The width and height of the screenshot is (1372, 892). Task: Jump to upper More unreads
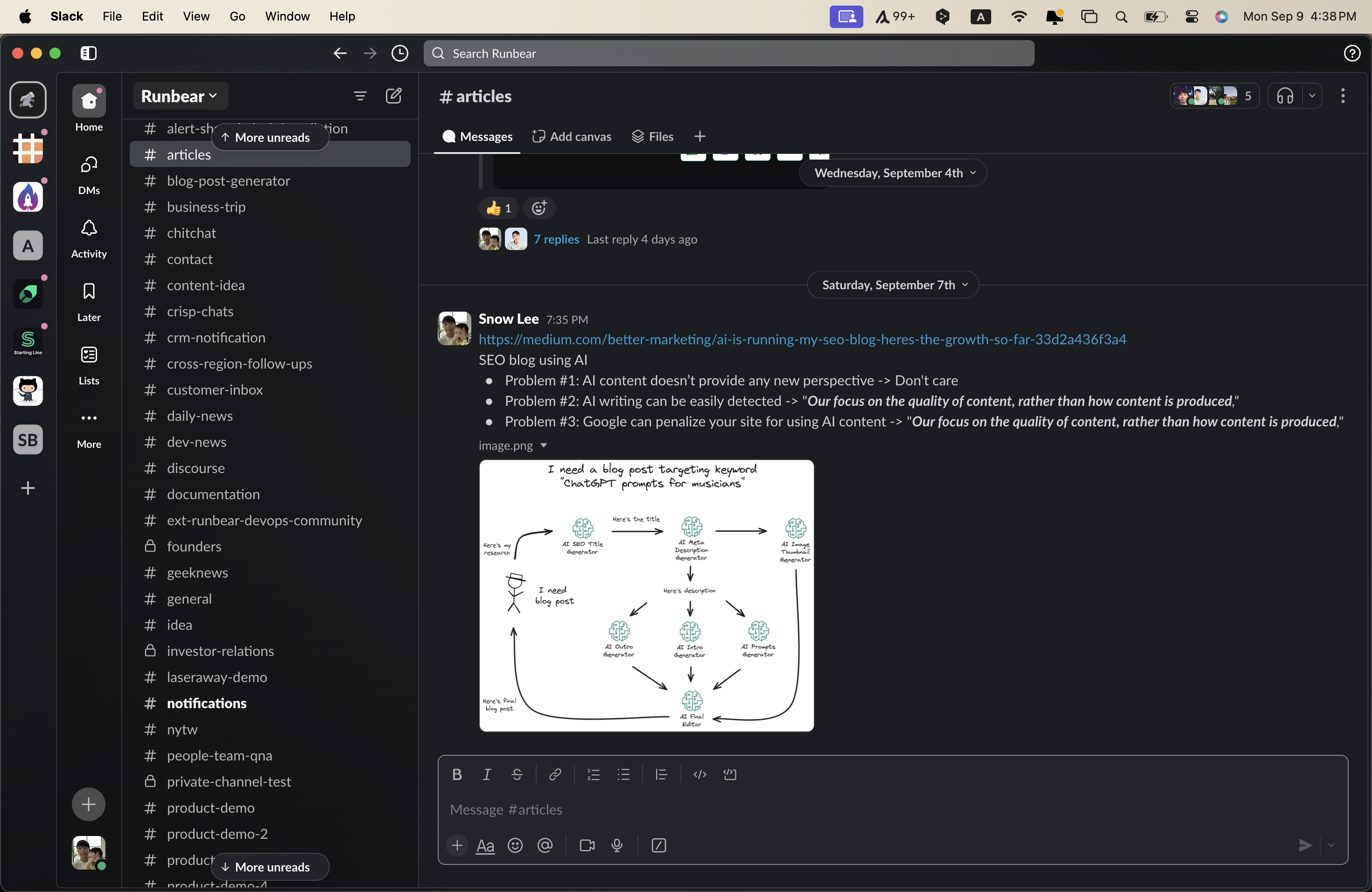[270, 137]
